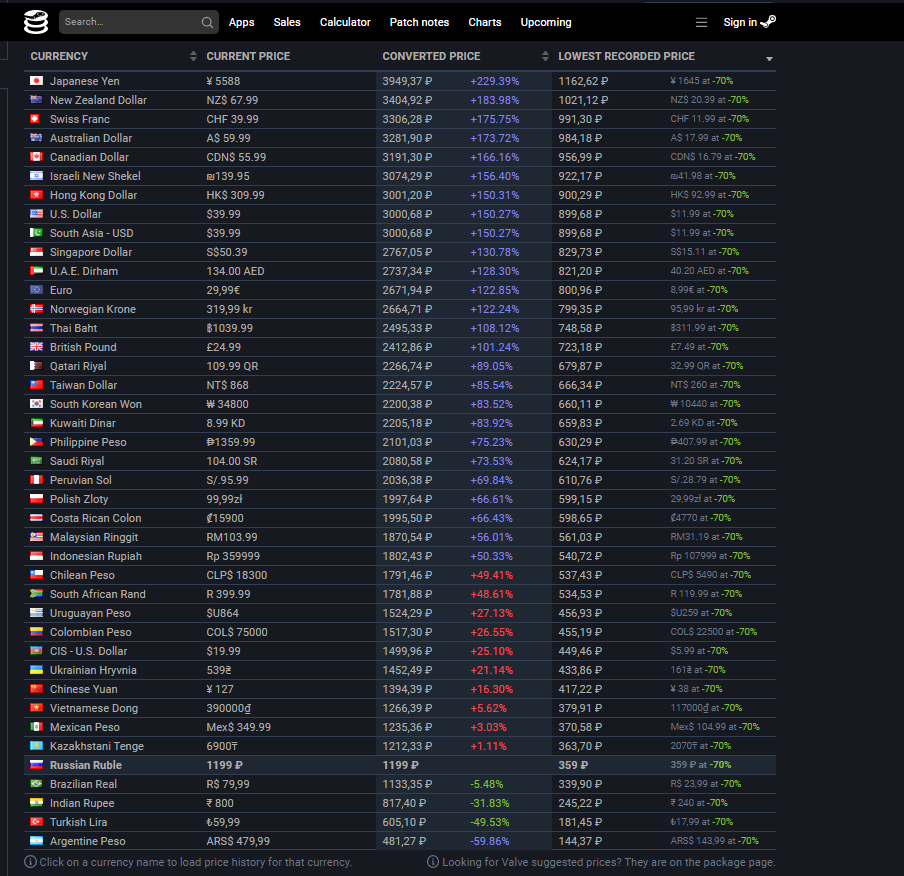Click the Steam icon beside Sign in
904x876 pixels.
[769, 22]
